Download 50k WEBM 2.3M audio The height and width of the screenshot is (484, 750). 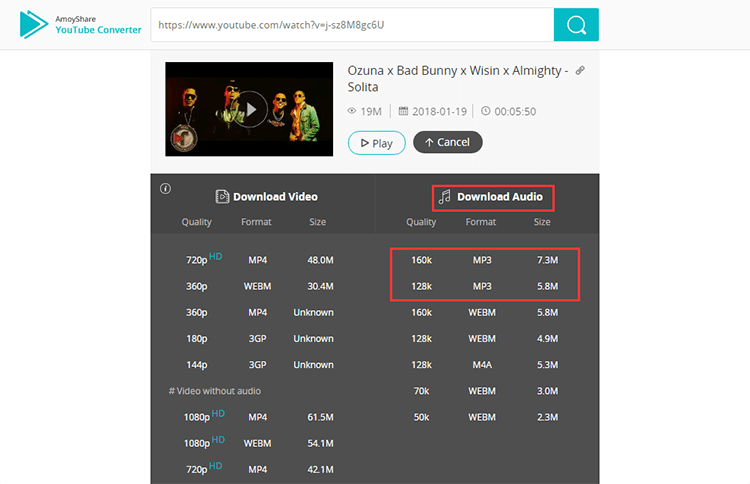[x=485, y=417]
